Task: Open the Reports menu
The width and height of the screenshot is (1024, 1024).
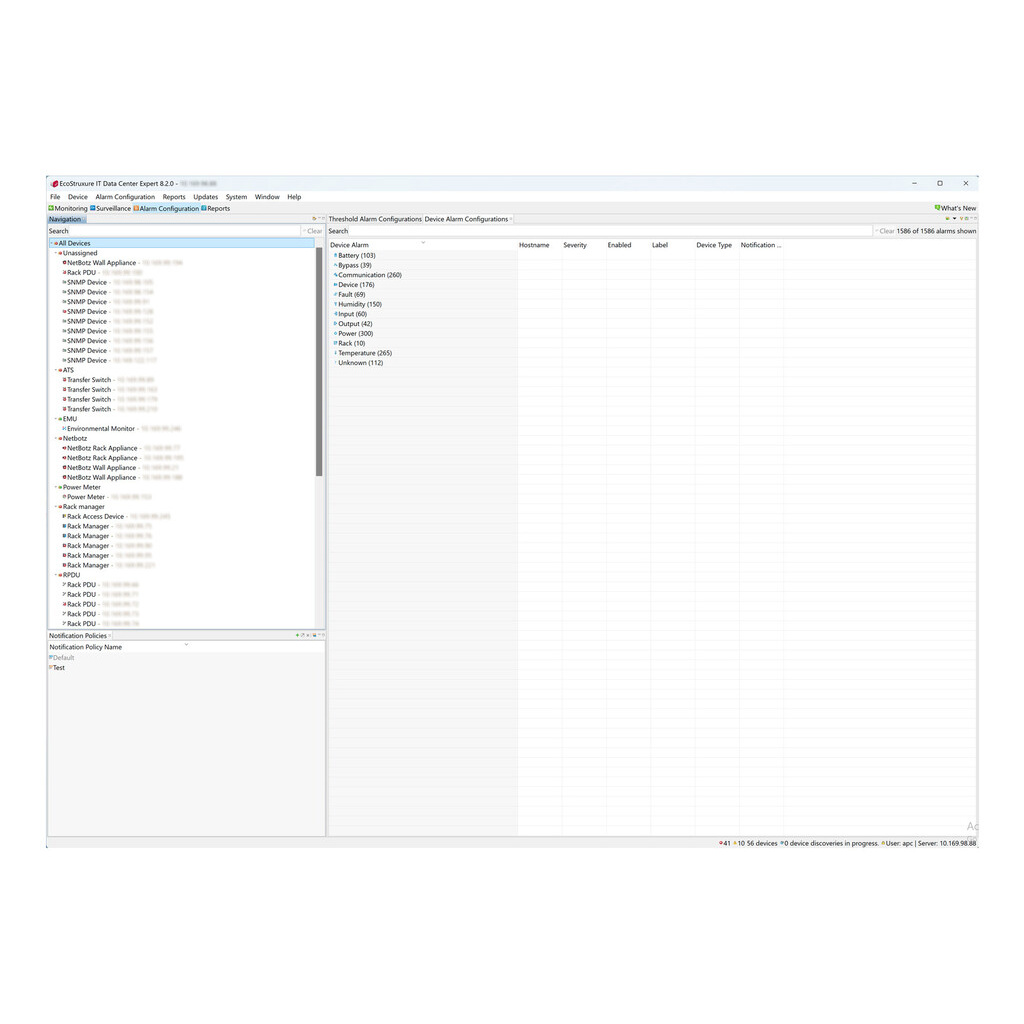Action: click(174, 197)
